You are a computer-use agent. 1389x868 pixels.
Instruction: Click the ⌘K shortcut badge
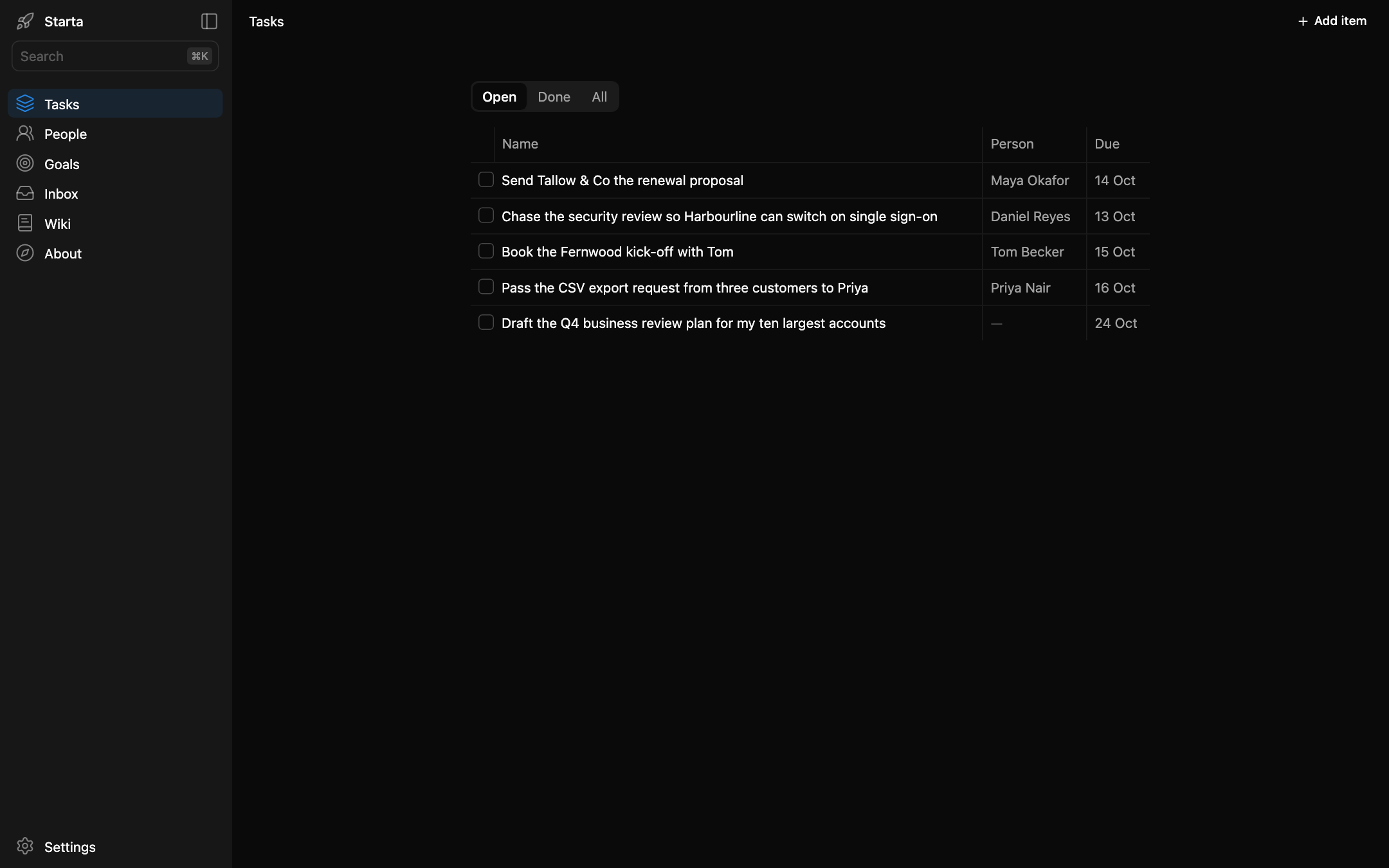click(x=199, y=56)
